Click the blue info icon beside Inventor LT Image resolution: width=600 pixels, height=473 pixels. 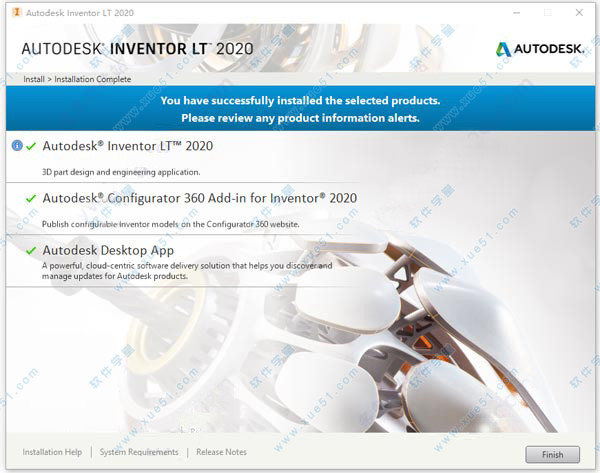coord(17,145)
